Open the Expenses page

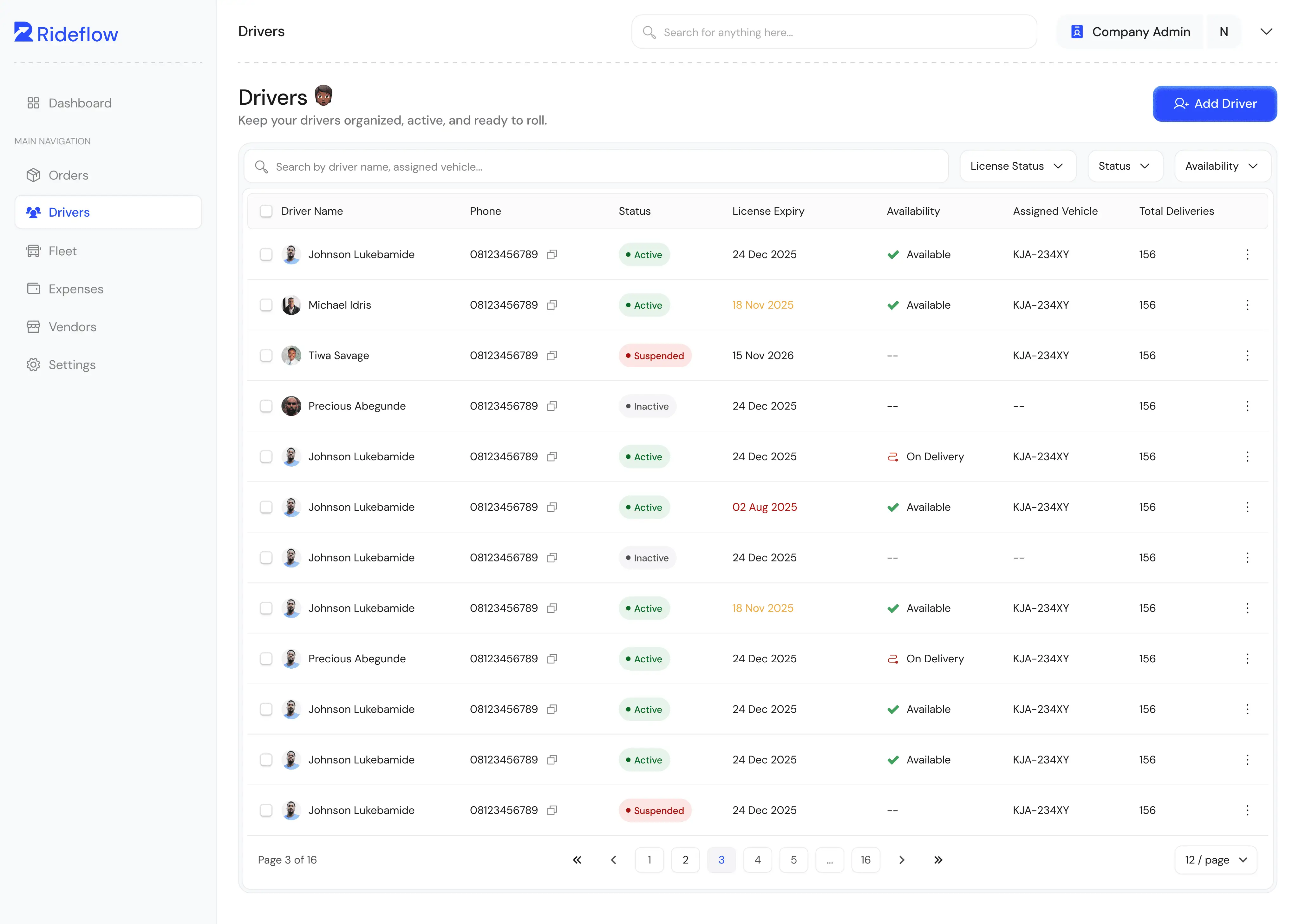pyautogui.click(x=76, y=289)
